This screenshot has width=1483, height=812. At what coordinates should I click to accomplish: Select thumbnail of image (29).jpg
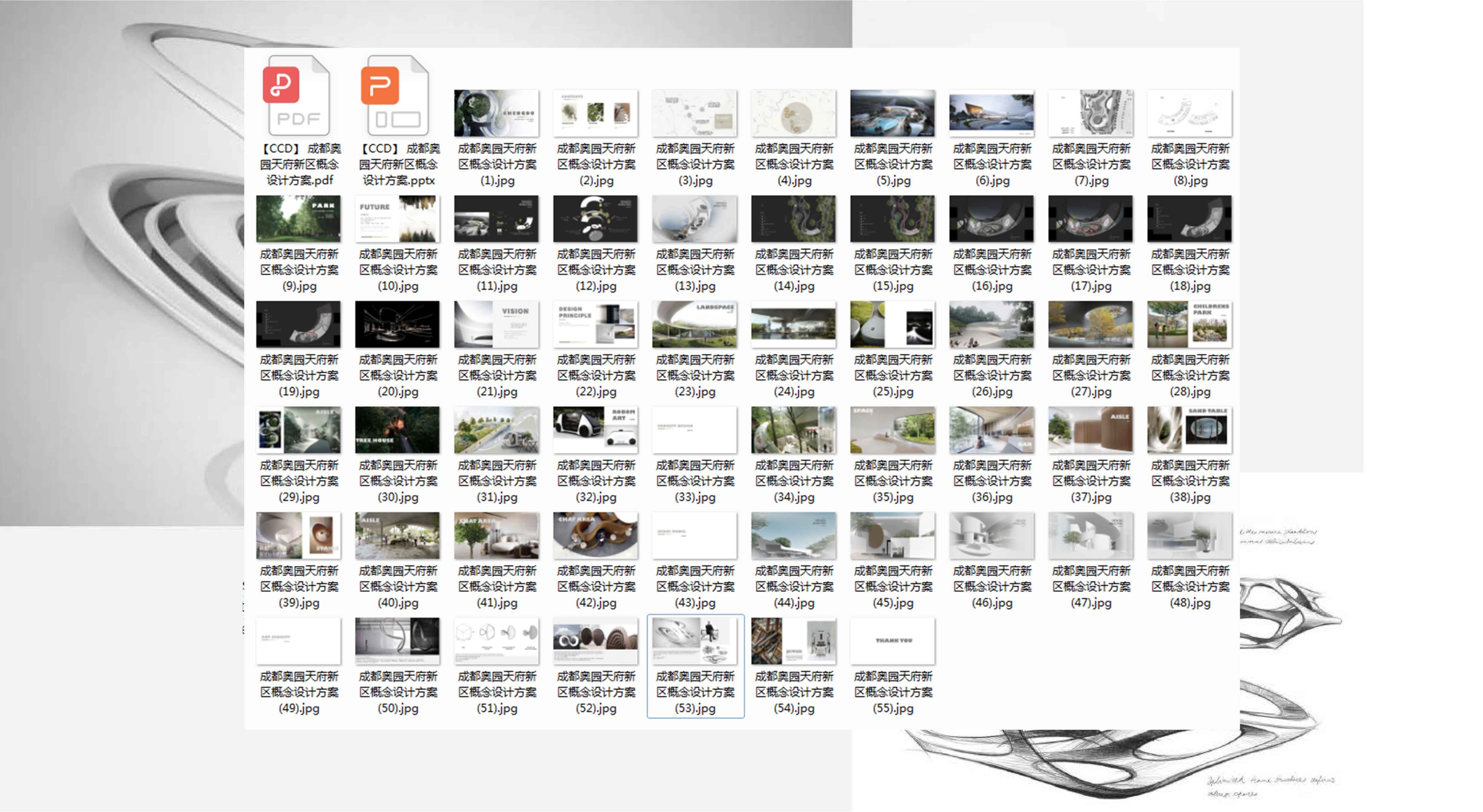point(298,430)
